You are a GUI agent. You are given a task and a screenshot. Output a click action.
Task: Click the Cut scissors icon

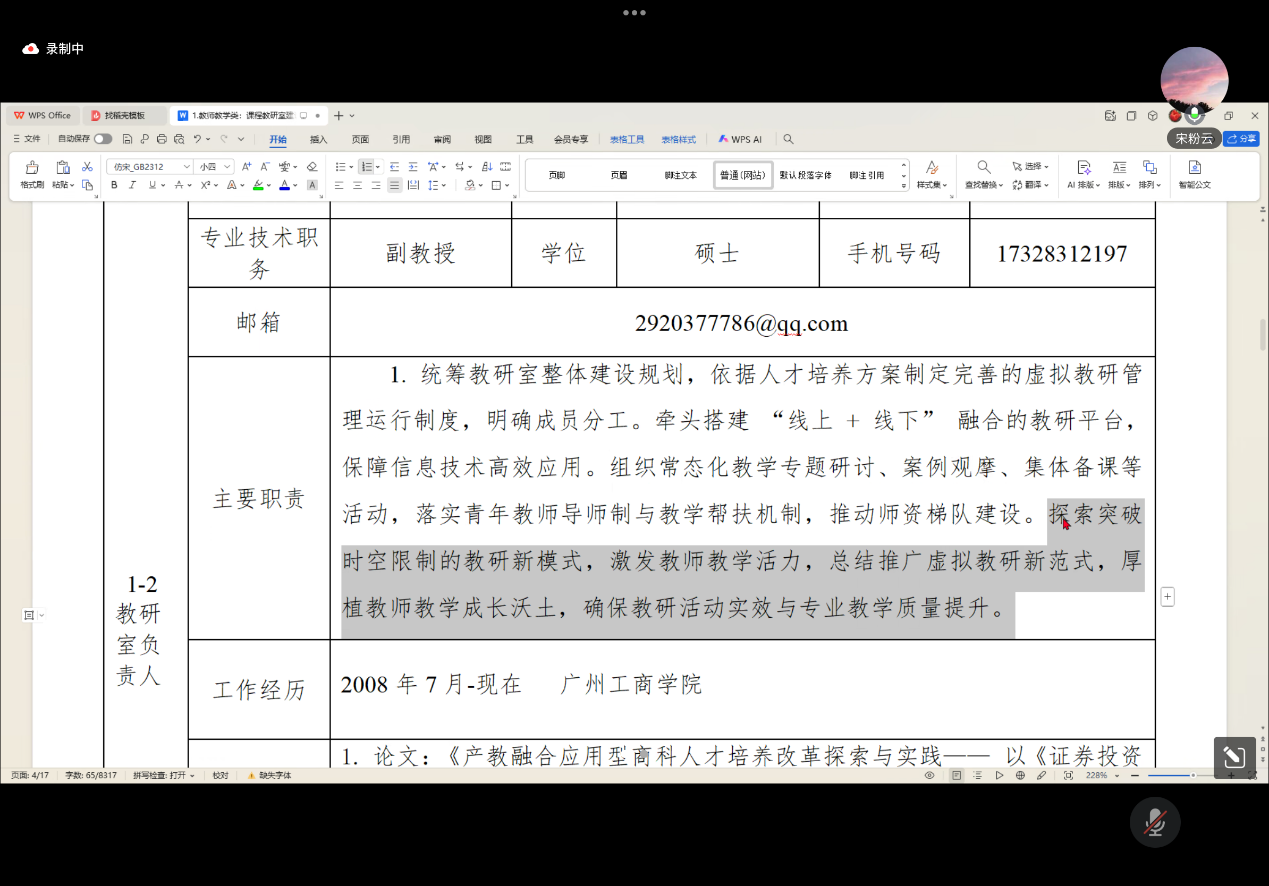pyautogui.click(x=87, y=166)
